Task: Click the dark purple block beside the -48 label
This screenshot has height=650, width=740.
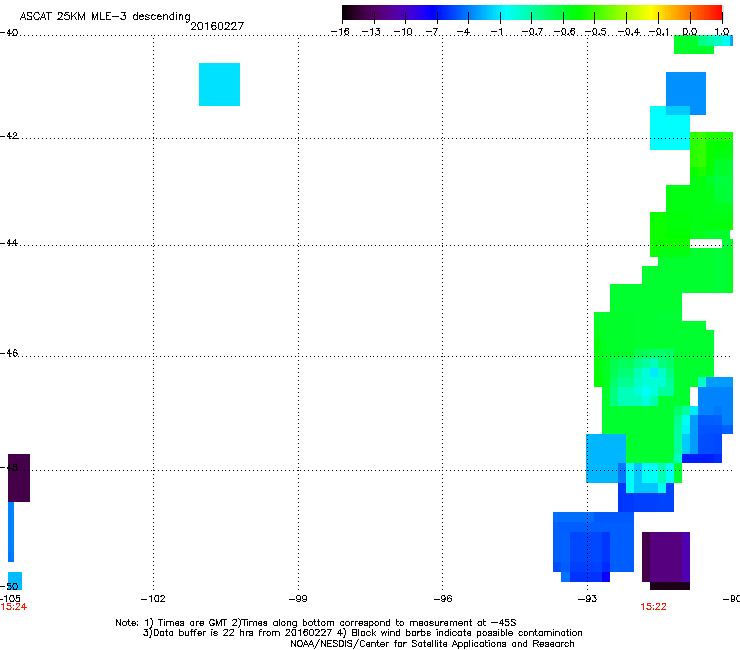Action: [19, 478]
